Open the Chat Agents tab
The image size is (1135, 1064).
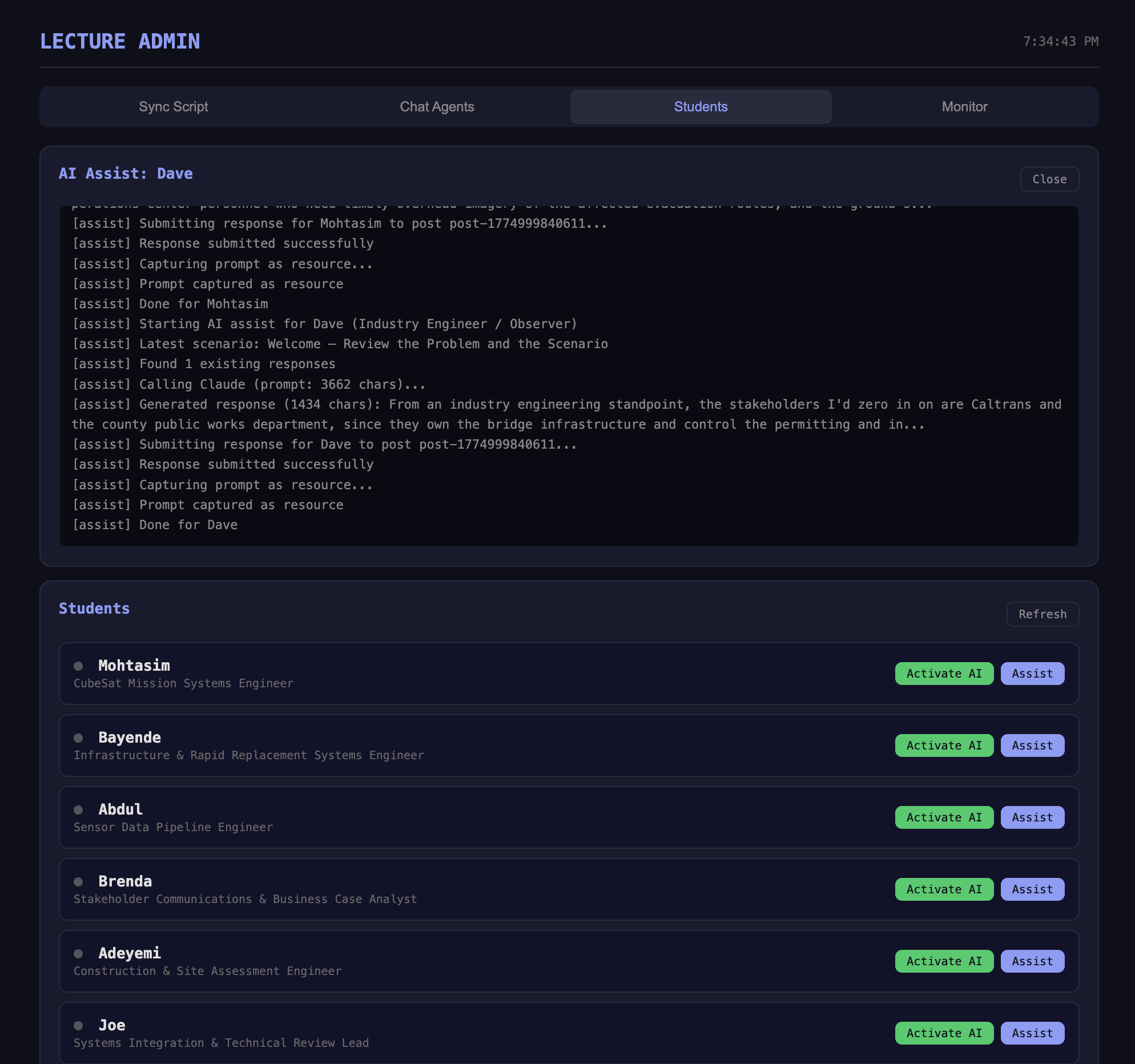tap(437, 106)
